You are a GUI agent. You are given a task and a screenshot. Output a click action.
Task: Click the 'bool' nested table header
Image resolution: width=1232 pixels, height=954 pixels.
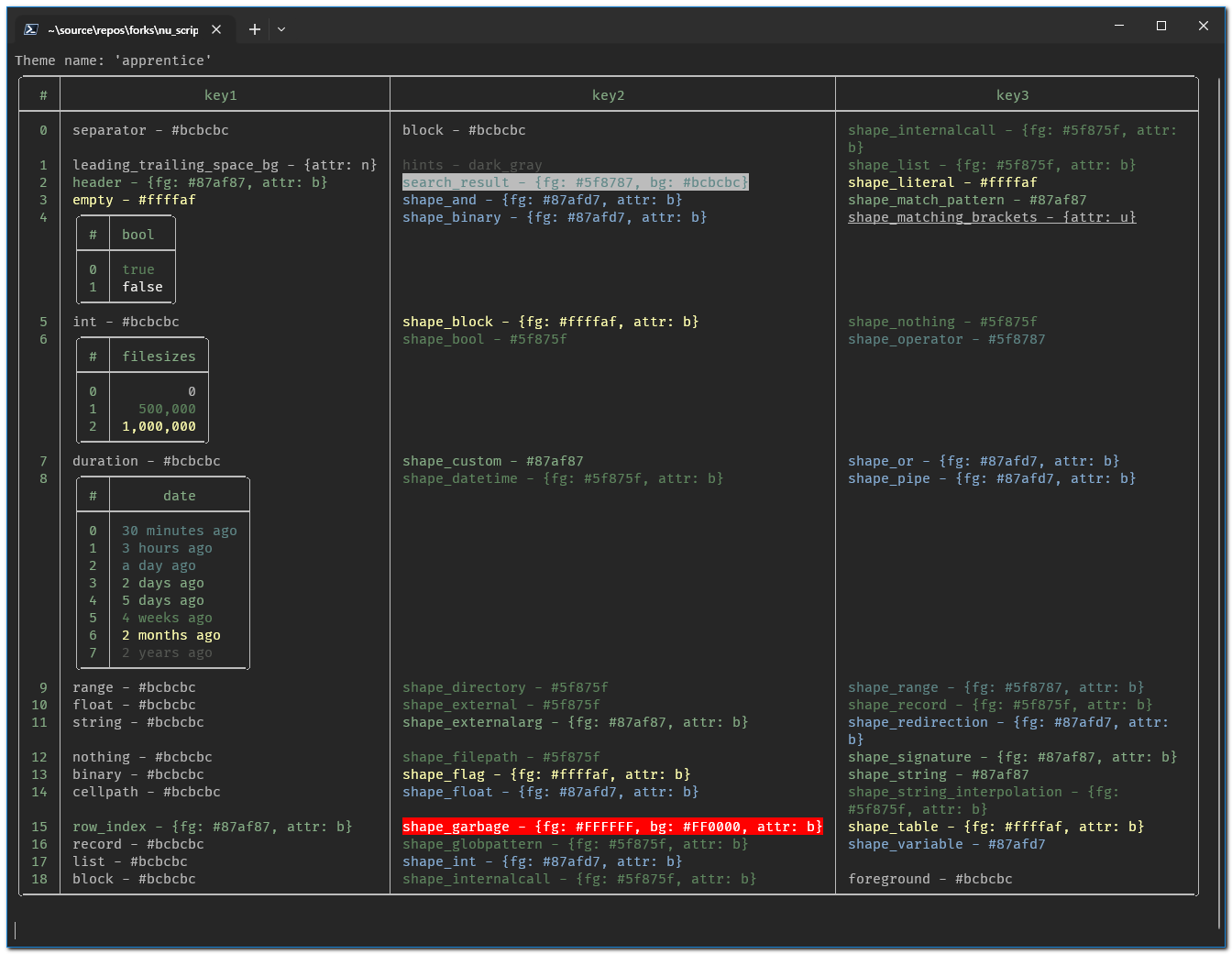[x=138, y=235]
